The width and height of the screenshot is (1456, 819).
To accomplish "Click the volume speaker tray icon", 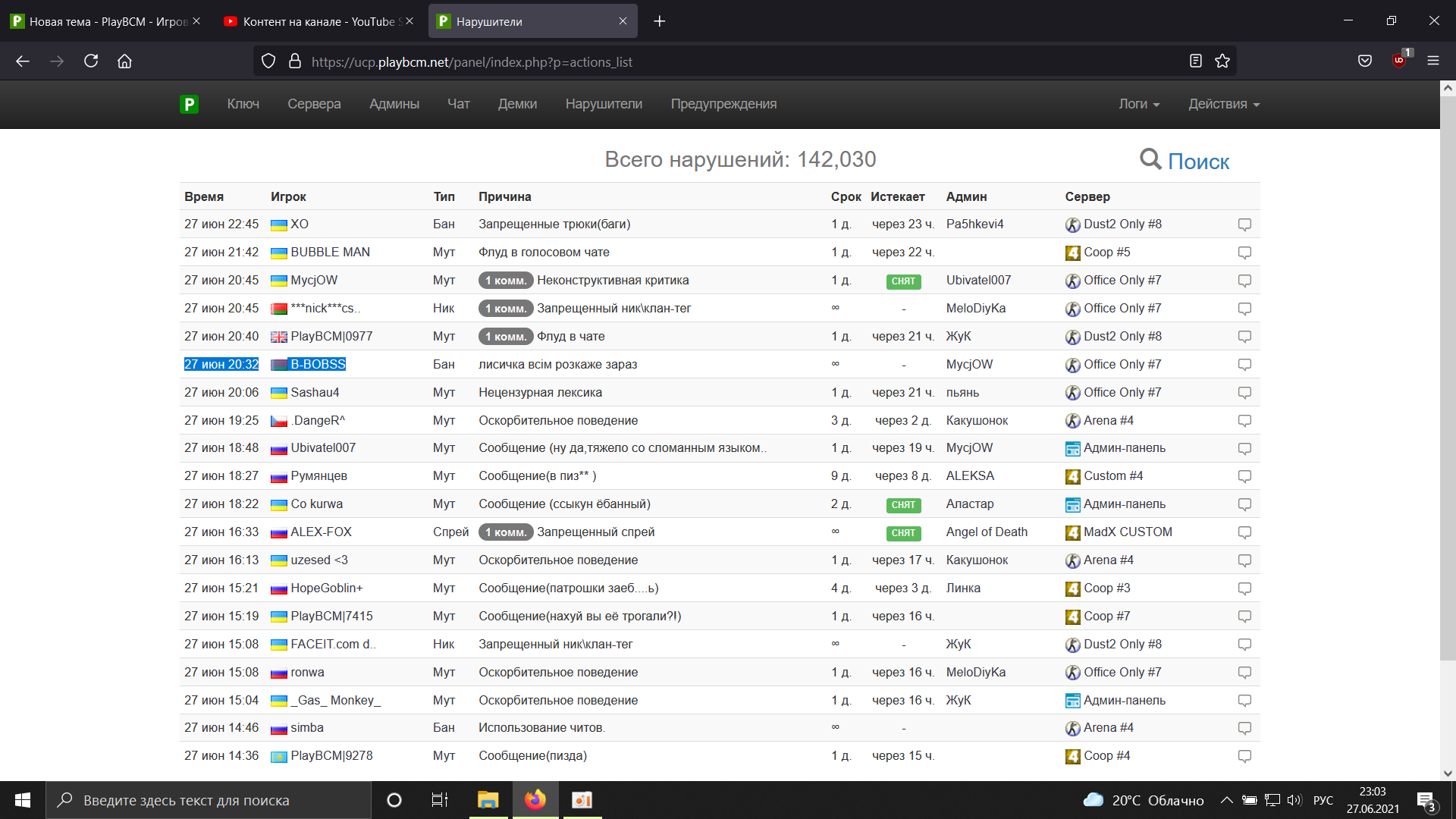I will (x=1294, y=800).
